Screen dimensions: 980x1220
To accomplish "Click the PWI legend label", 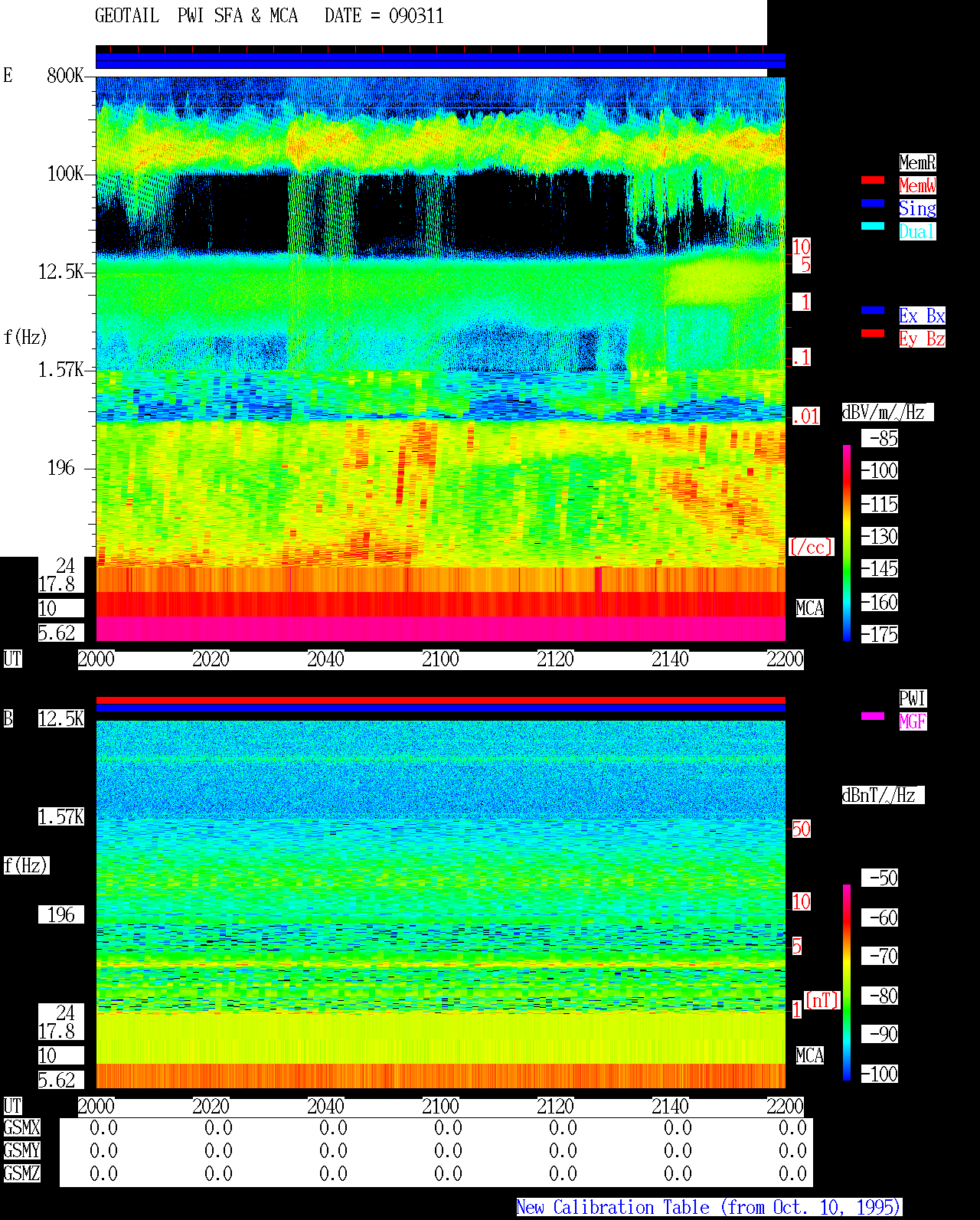I will click(x=913, y=698).
